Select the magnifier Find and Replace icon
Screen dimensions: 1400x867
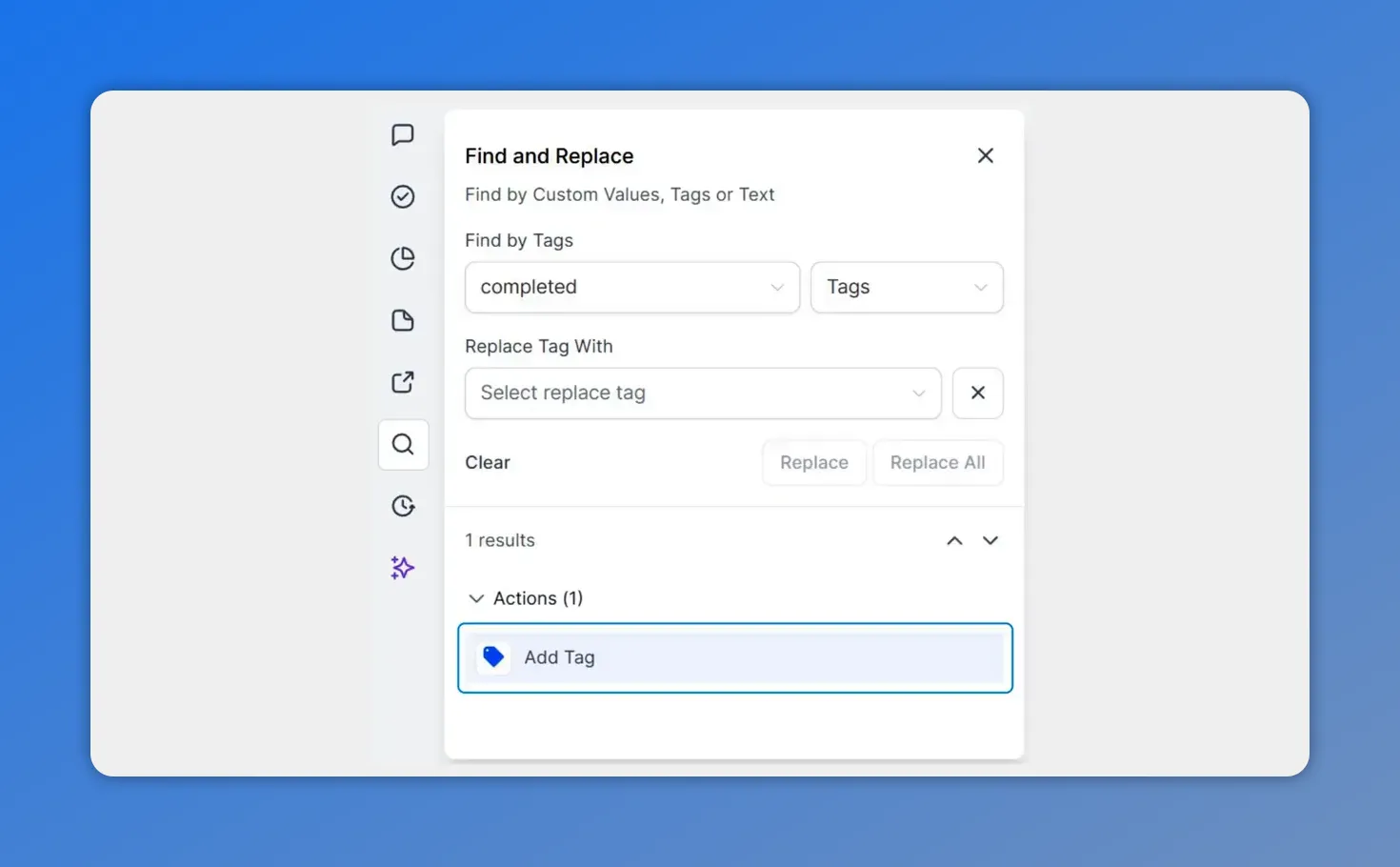coord(403,444)
